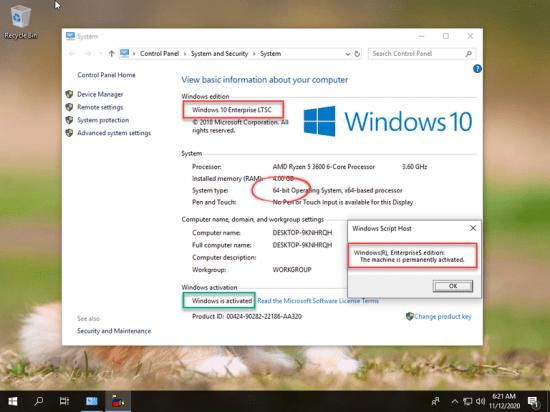550x412 pixels.
Task: Click the Windows is activated text
Action: coord(222,301)
